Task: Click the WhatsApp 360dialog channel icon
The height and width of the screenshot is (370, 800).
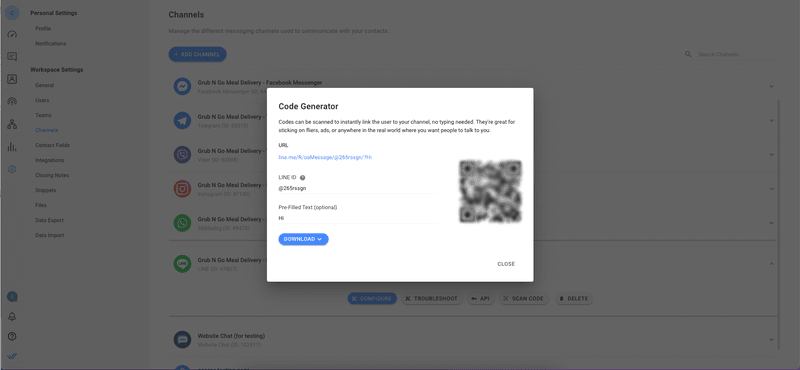Action: coord(182,223)
